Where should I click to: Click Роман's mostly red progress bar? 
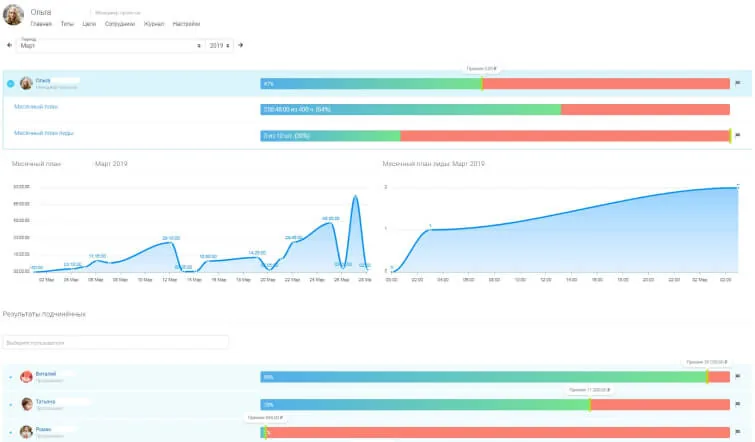(495, 432)
